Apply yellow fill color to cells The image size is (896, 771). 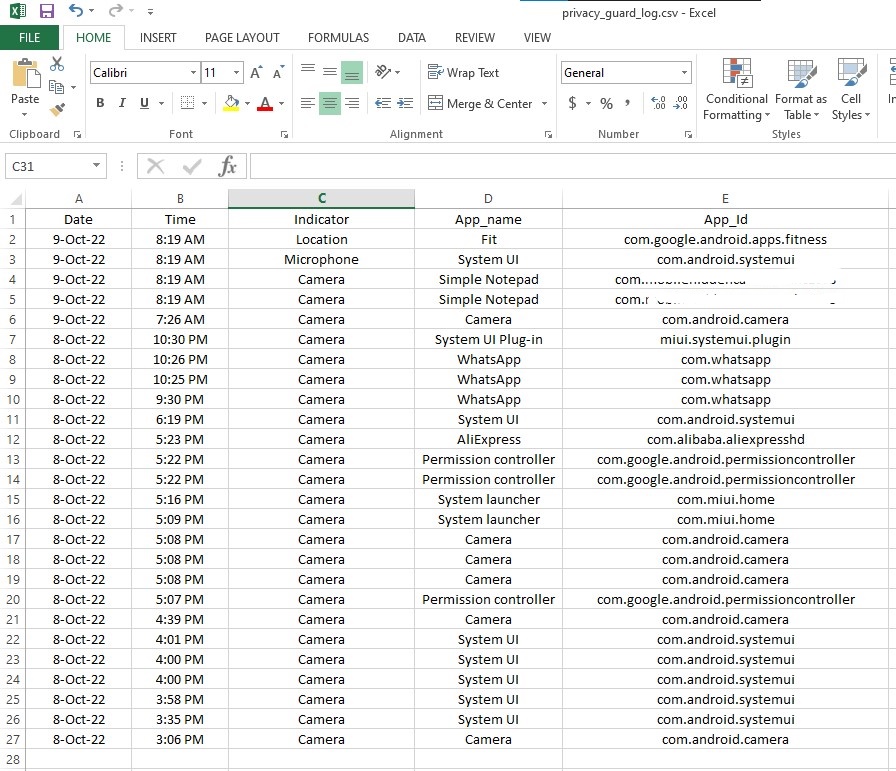(231, 103)
